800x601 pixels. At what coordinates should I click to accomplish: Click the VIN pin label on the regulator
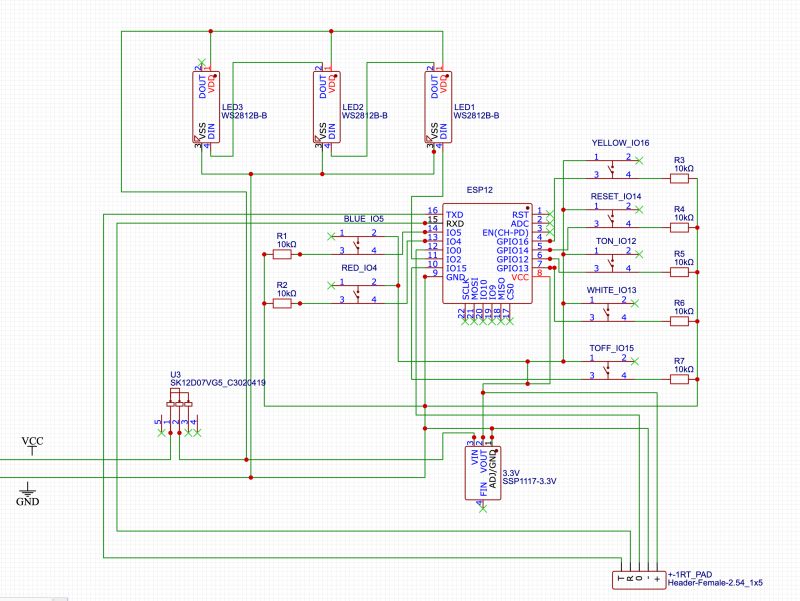click(x=474, y=457)
